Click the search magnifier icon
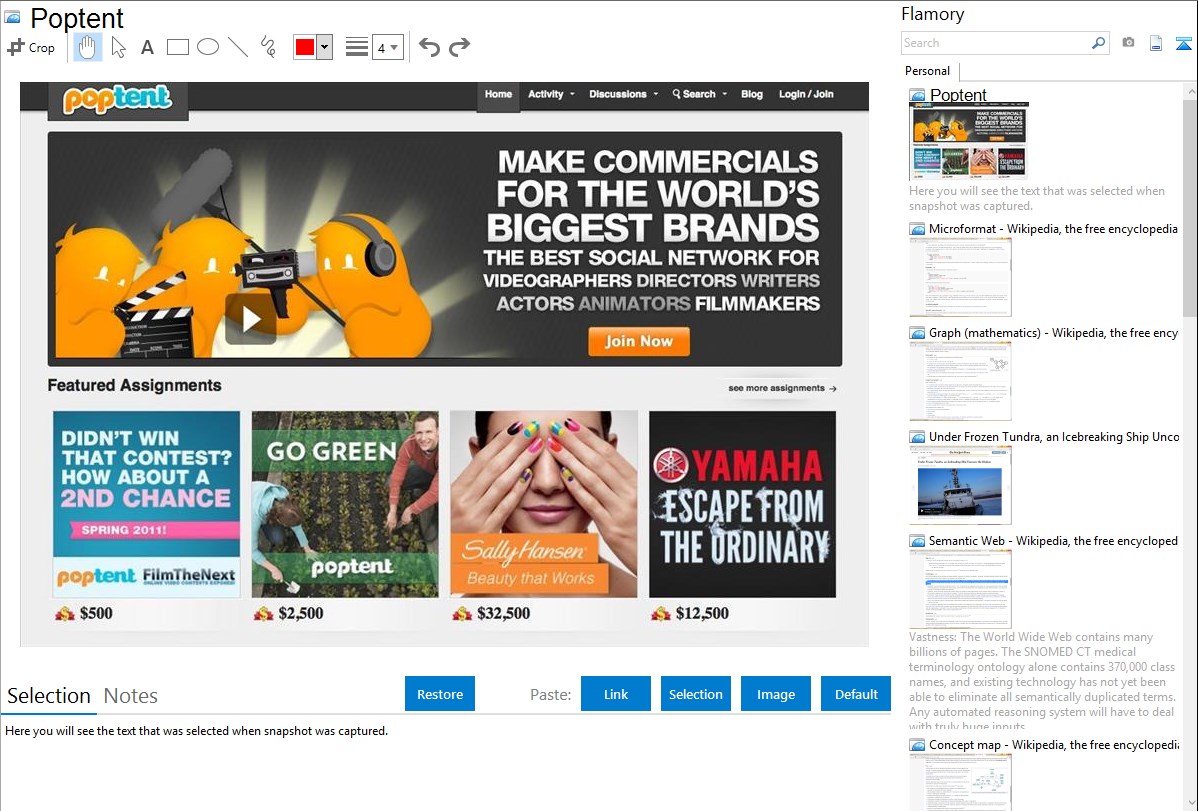This screenshot has width=1198, height=811. (x=1099, y=43)
